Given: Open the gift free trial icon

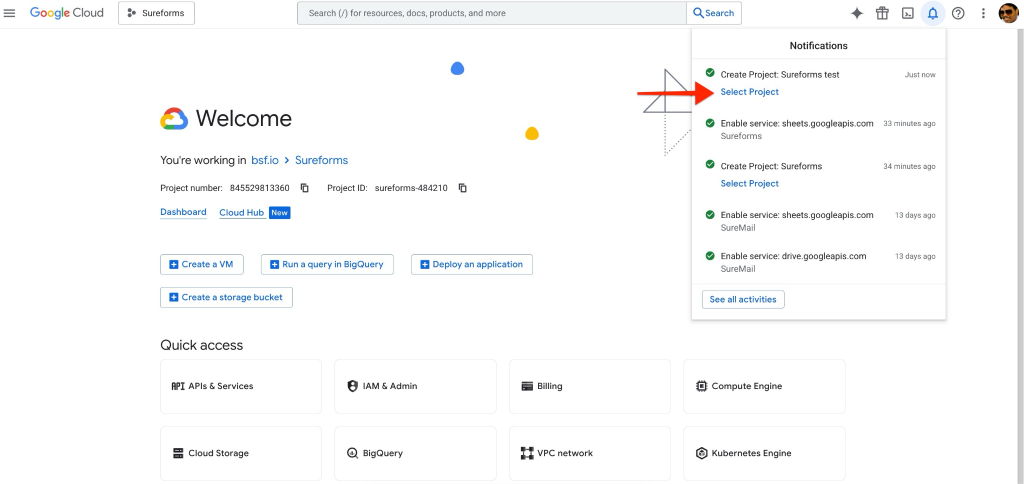Looking at the screenshot, I should pos(882,13).
